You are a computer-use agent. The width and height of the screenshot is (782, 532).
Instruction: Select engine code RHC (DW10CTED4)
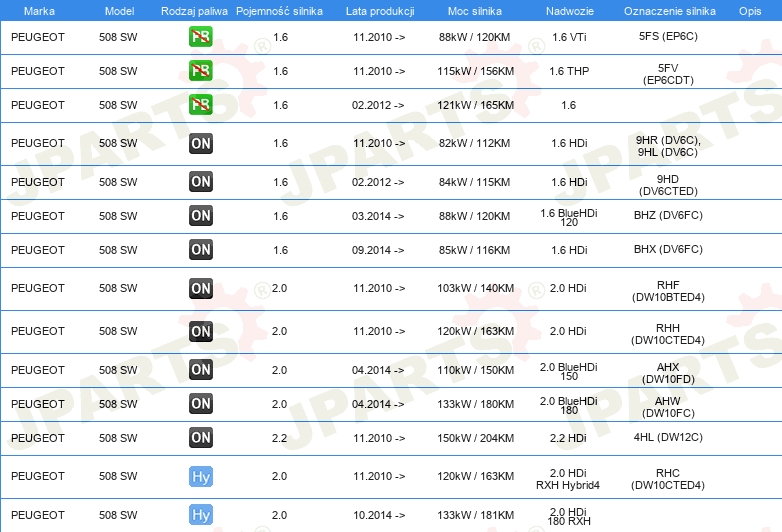668,479
